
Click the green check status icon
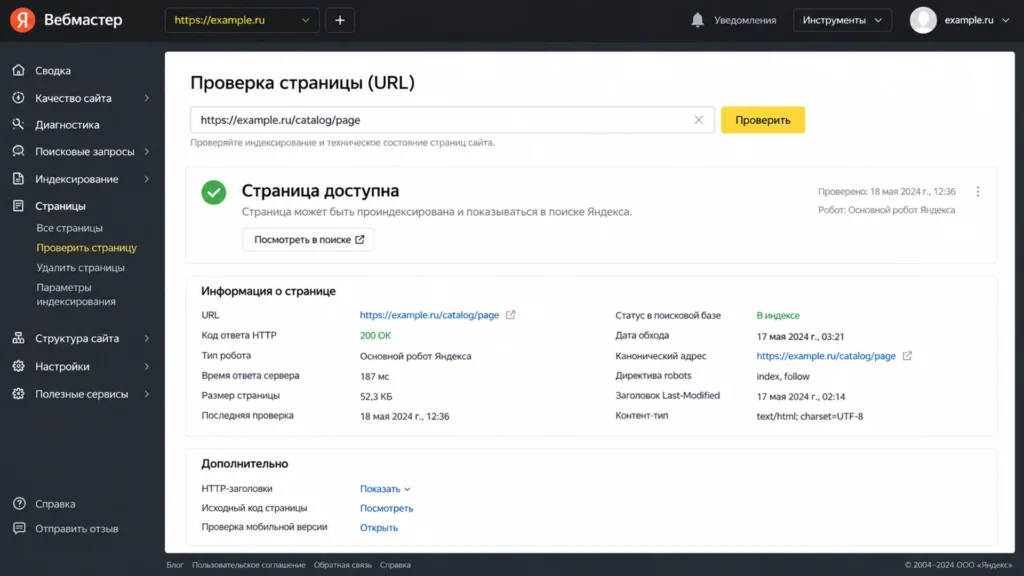coord(214,192)
